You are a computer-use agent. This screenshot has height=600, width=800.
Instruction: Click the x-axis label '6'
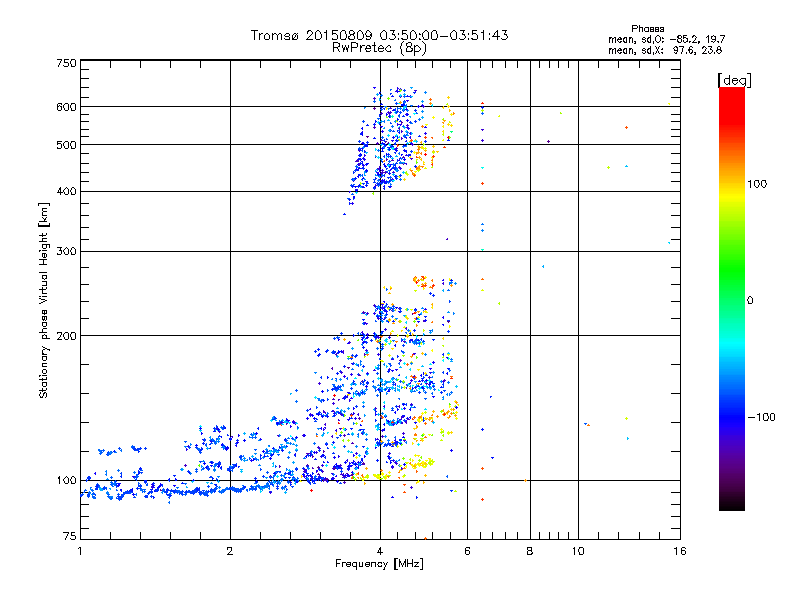(467, 551)
